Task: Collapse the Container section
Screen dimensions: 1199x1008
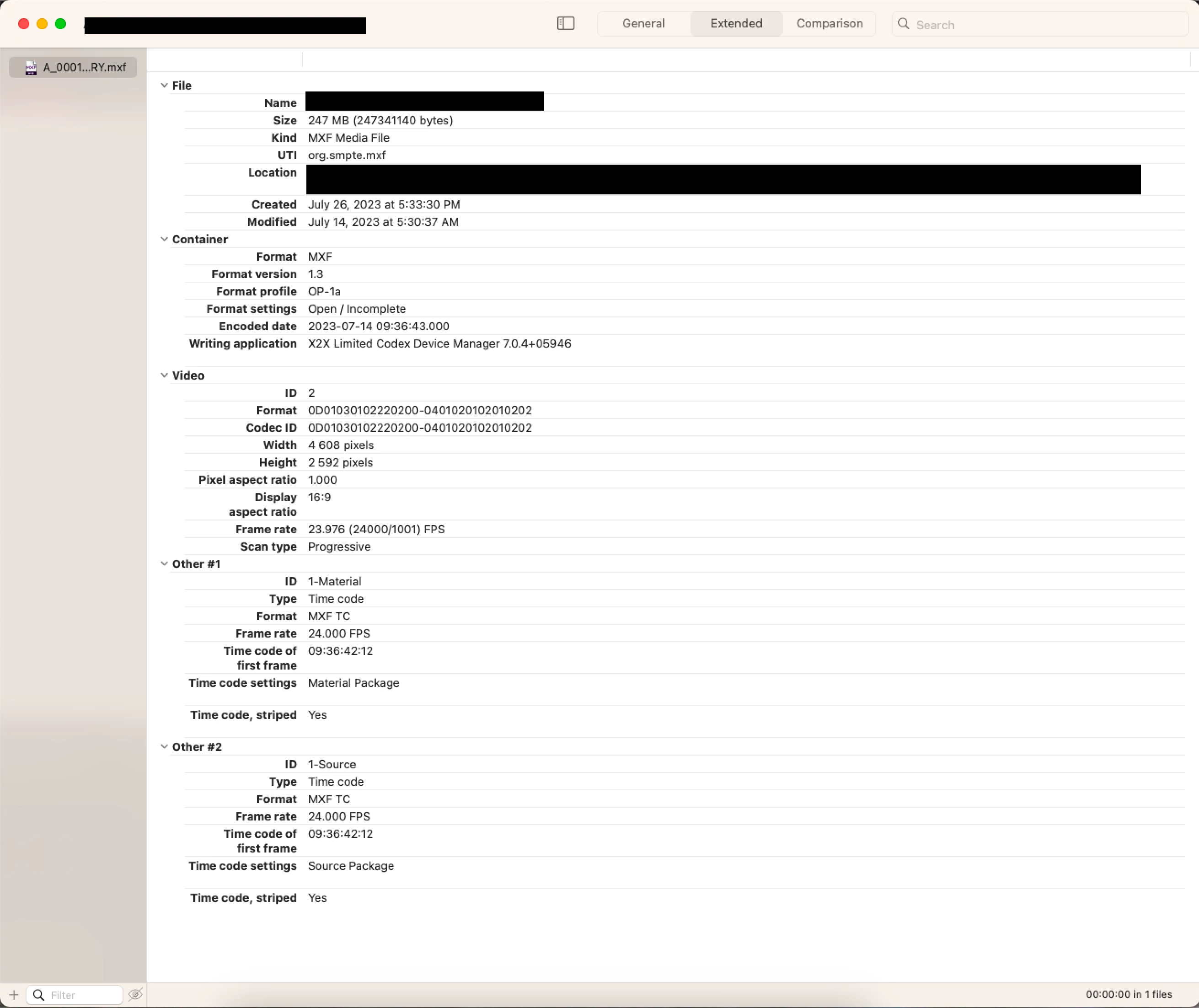Action: 164,239
